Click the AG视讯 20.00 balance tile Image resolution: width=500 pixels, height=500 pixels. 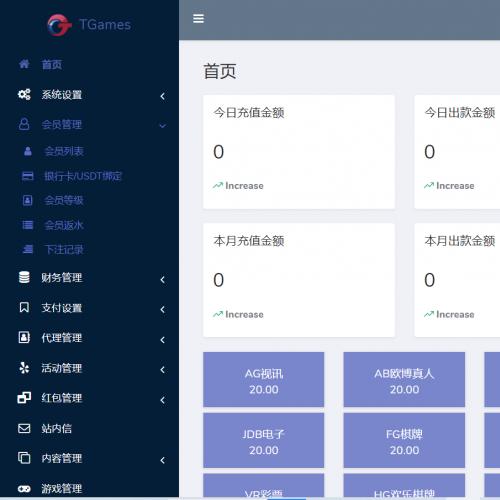click(264, 380)
